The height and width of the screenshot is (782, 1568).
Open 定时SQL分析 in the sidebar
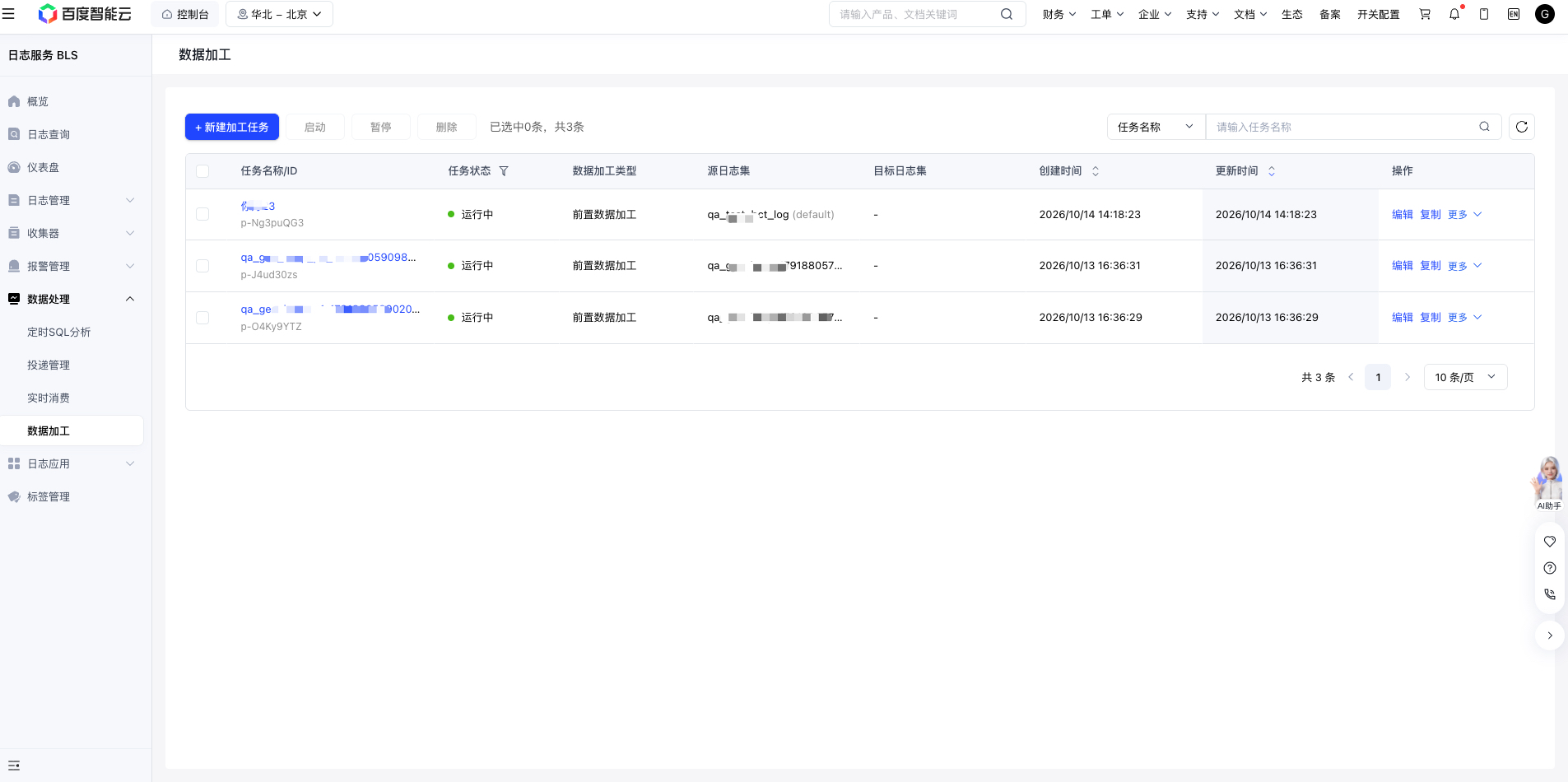58,332
